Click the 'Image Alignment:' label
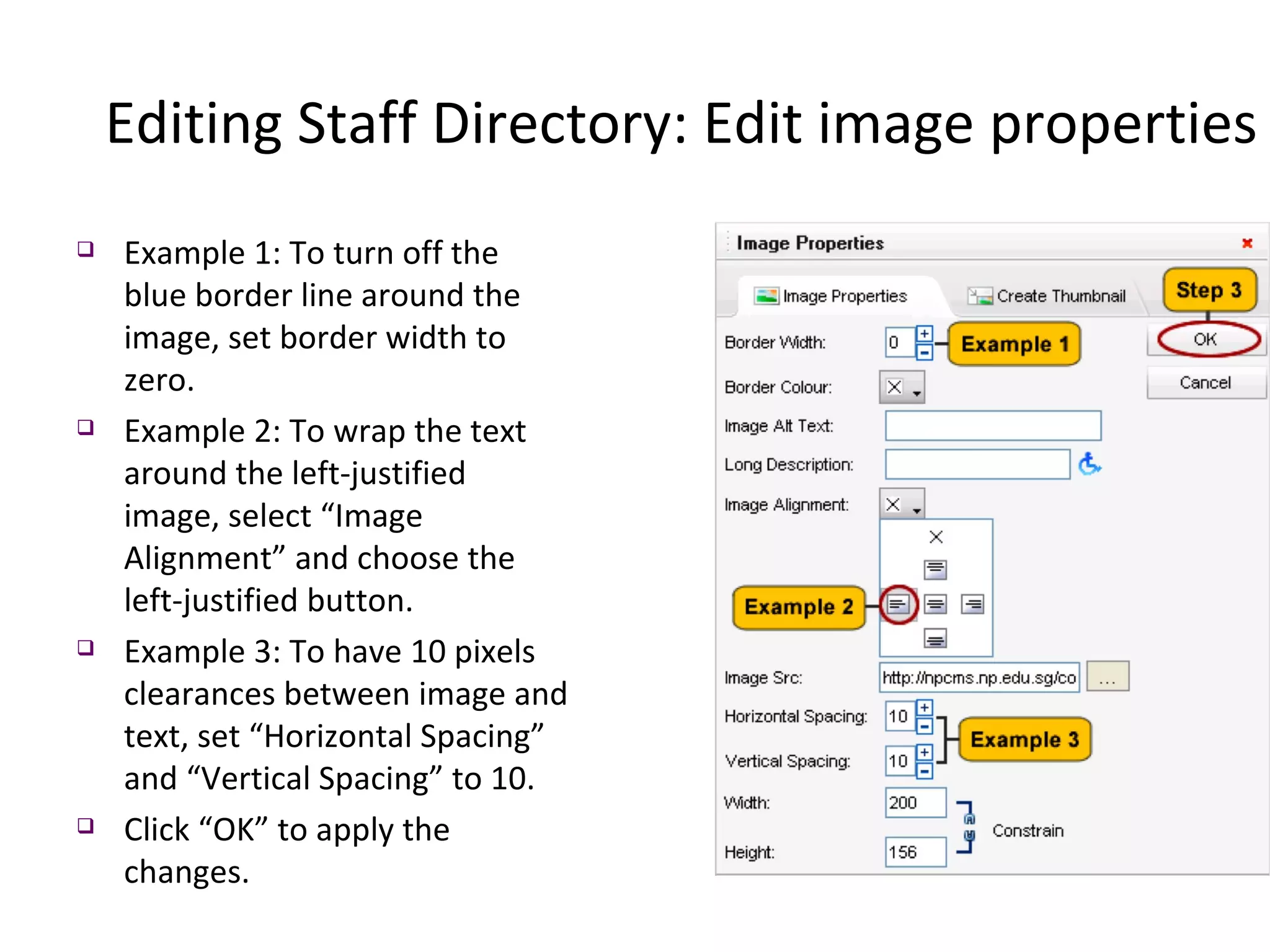The height and width of the screenshot is (952, 1270). [786, 505]
